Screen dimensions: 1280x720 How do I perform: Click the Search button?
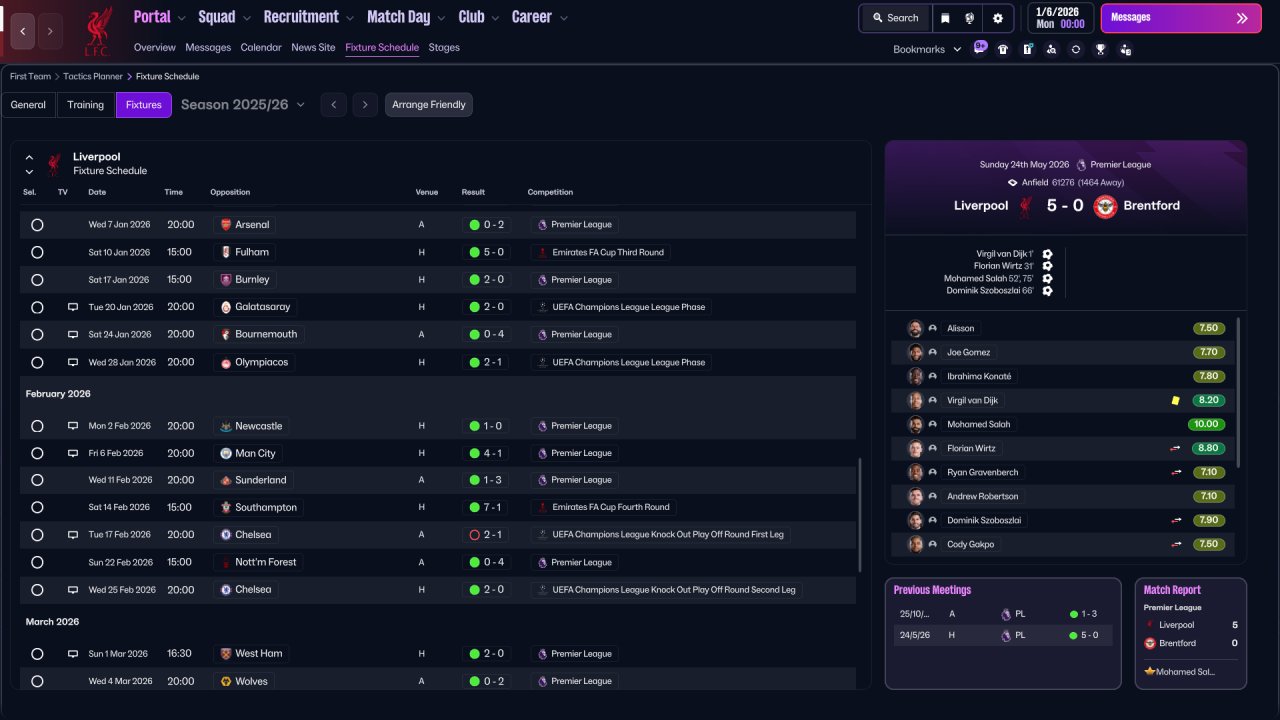tap(895, 18)
